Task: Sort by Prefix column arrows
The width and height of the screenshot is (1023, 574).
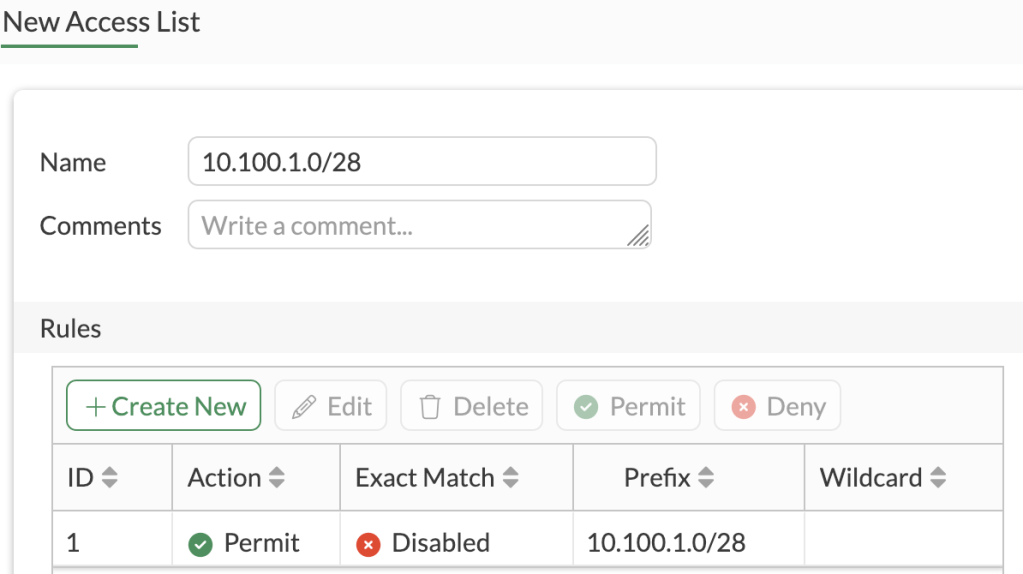Action: (706, 479)
